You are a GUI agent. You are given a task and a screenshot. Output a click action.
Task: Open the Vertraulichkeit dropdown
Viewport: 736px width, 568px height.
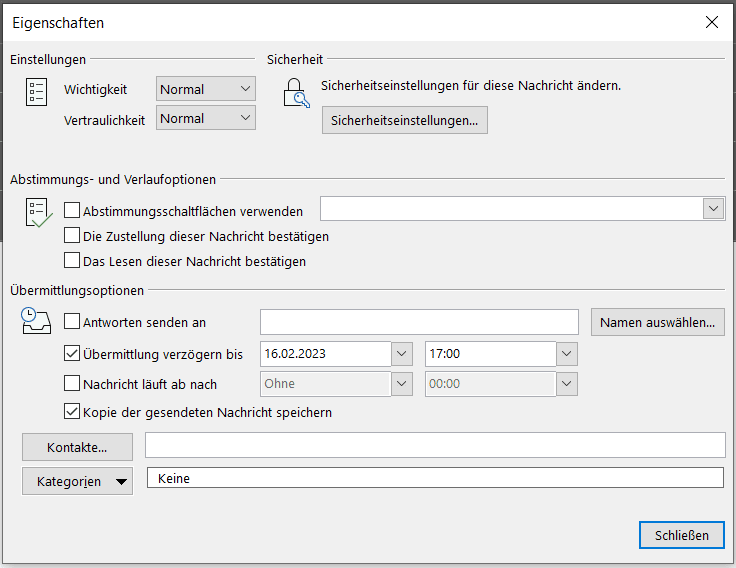(206, 118)
